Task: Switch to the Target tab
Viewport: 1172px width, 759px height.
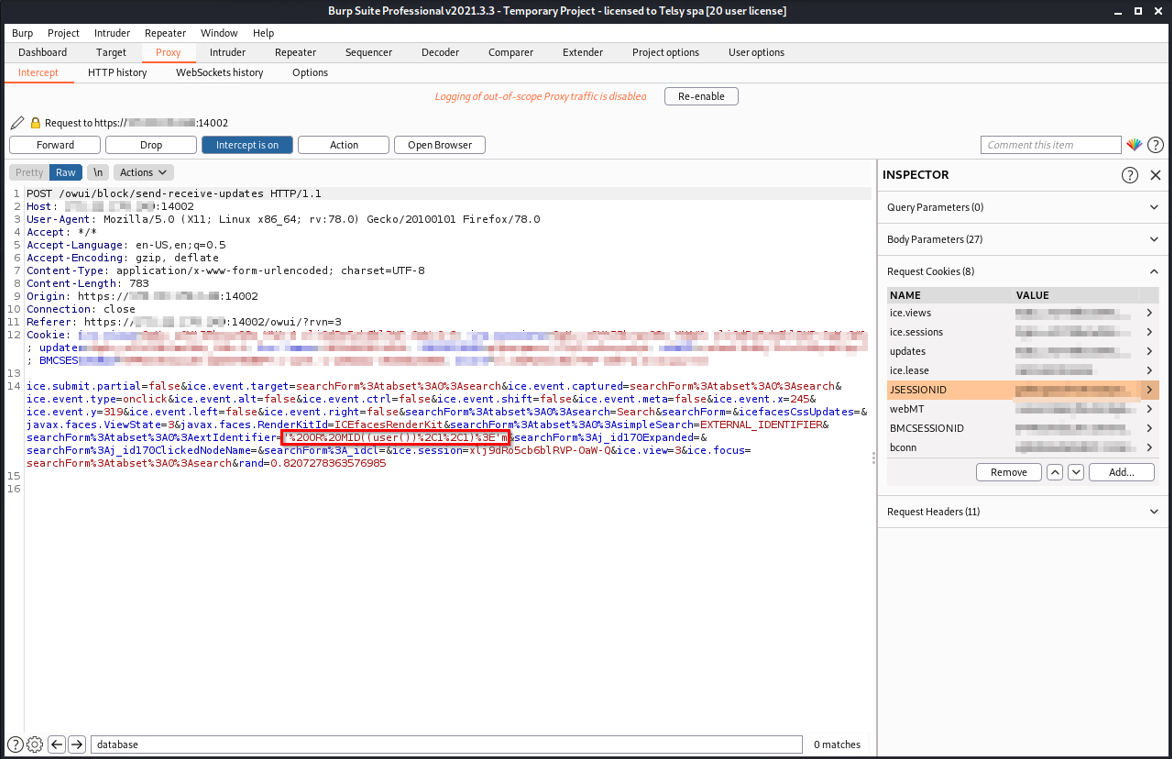Action: tap(111, 52)
